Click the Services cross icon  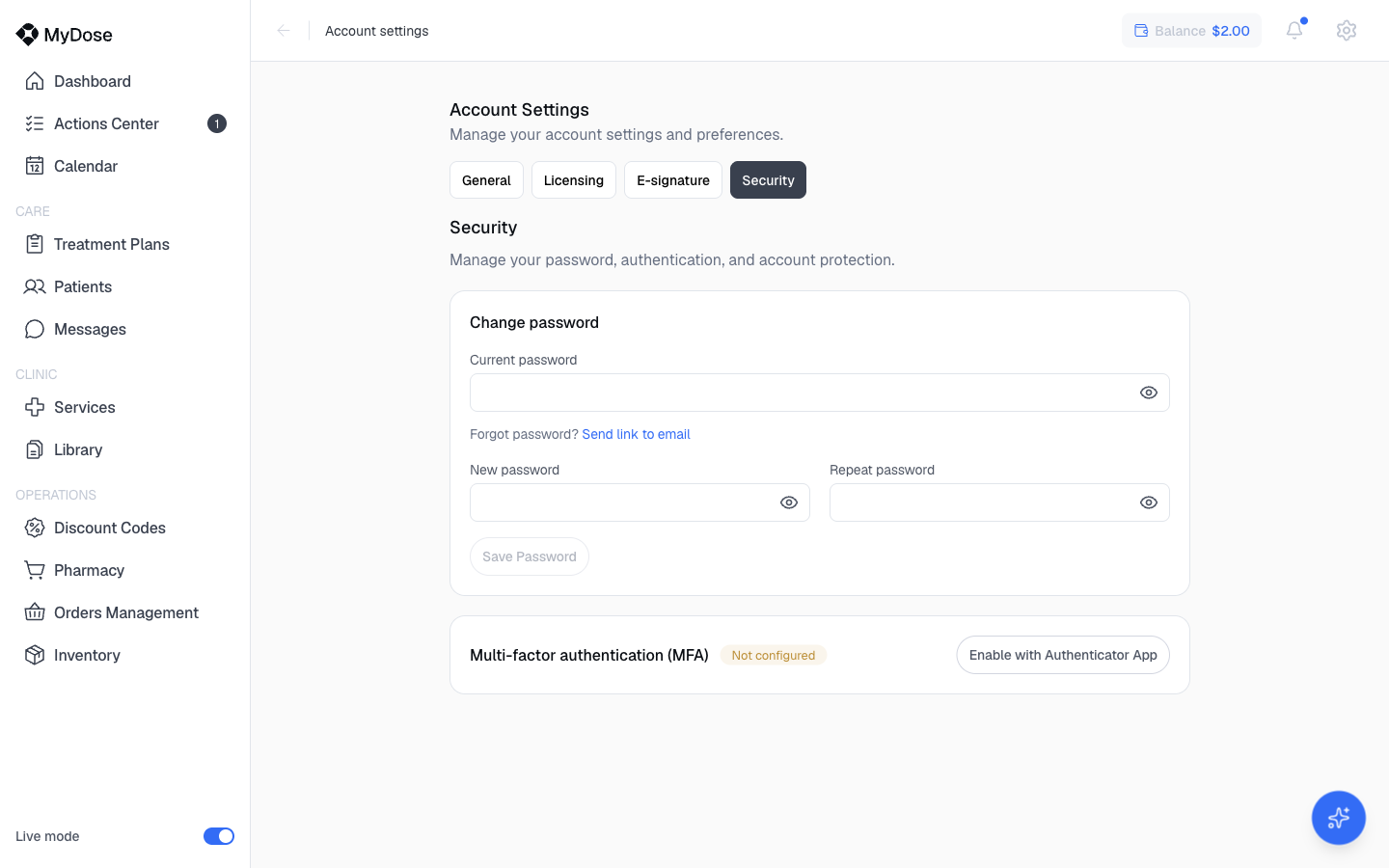coord(35,407)
